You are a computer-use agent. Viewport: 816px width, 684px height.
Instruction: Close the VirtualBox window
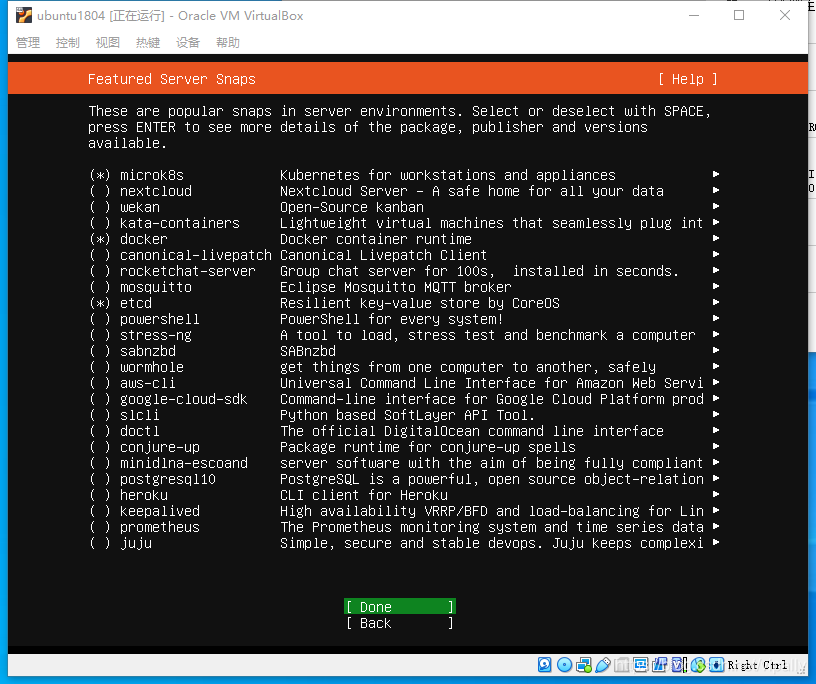pyautogui.click(x=785, y=16)
